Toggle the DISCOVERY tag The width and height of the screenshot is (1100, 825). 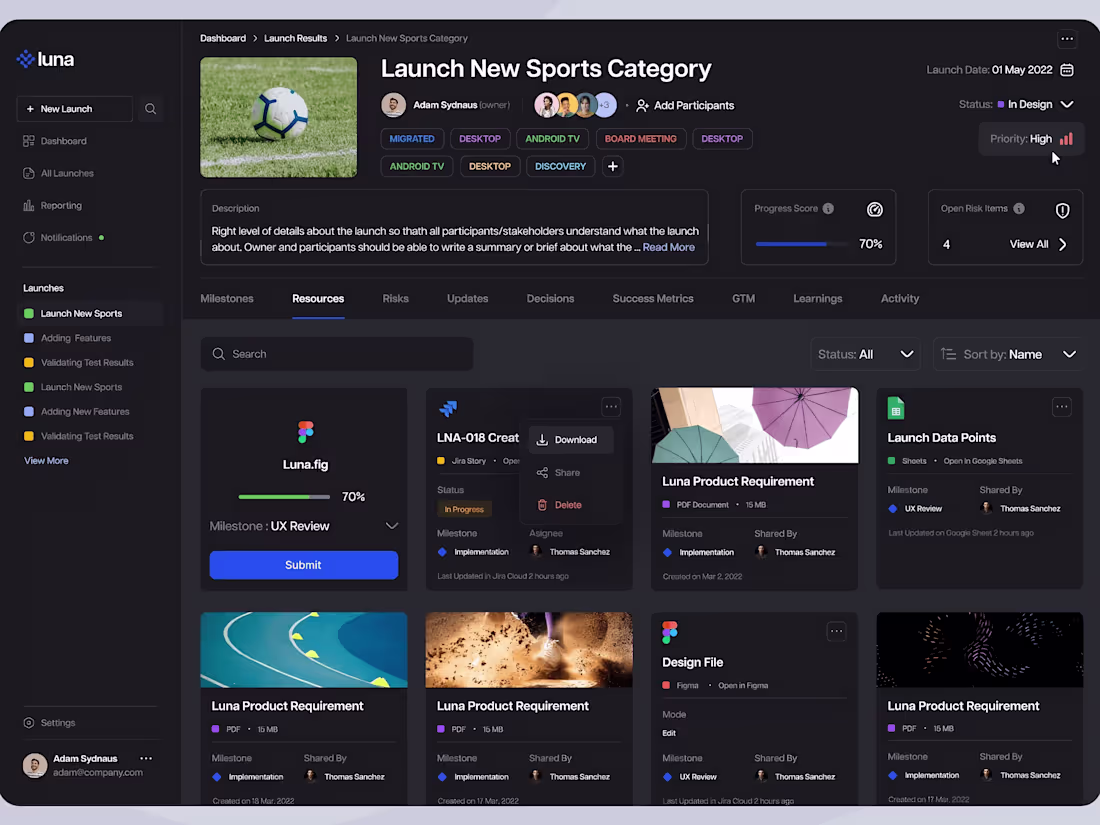(560, 166)
